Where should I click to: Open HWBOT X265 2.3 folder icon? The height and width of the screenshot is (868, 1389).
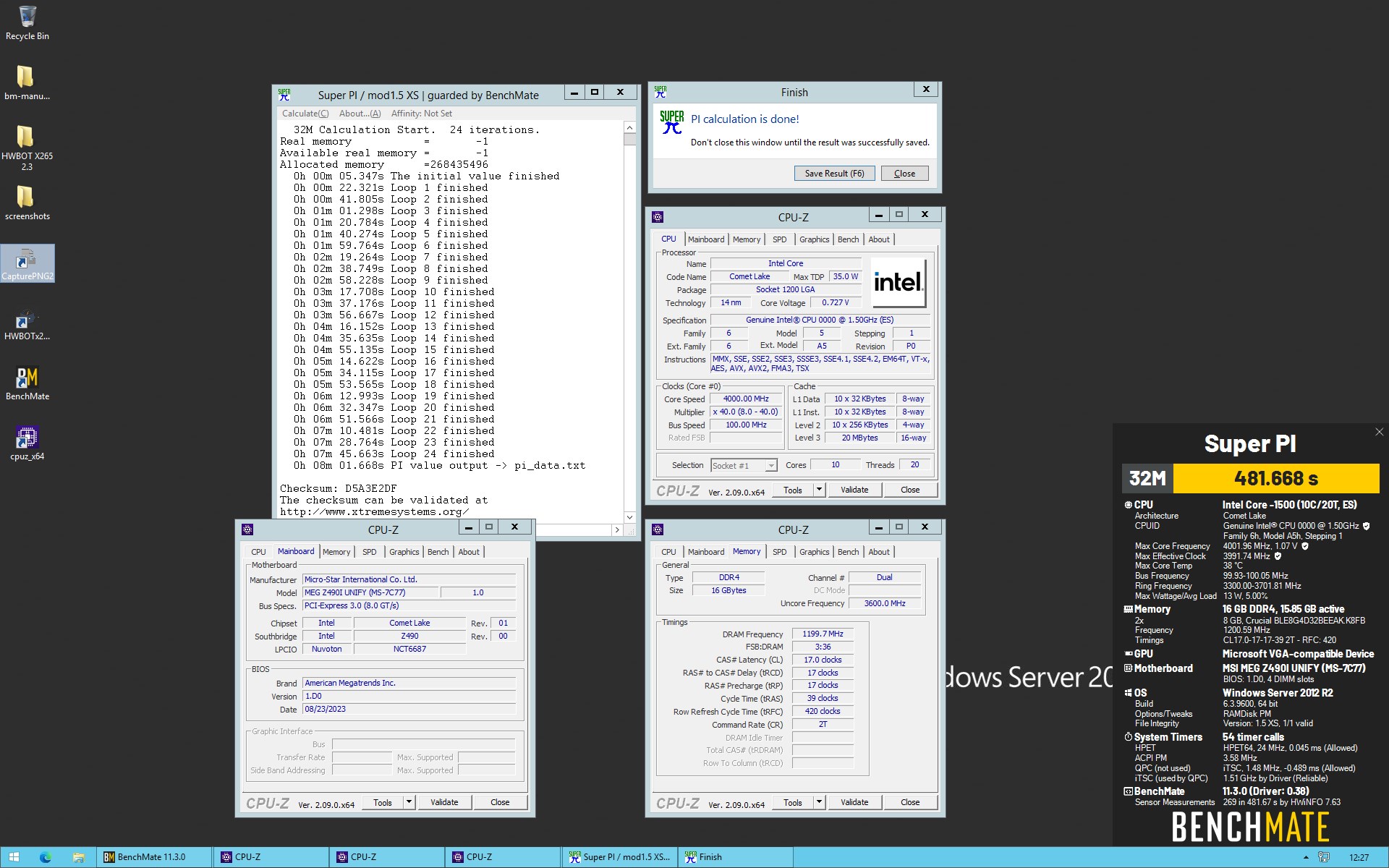(27, 148)
